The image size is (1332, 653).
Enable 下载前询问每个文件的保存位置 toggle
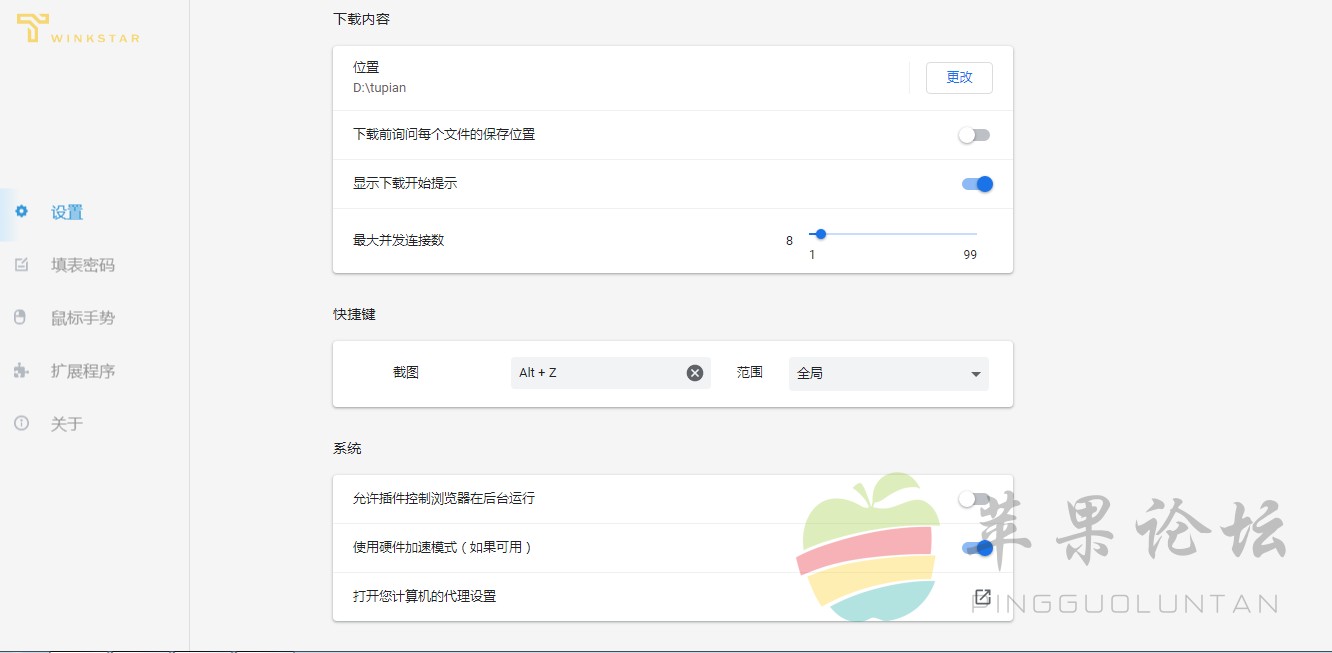point(974,135)
